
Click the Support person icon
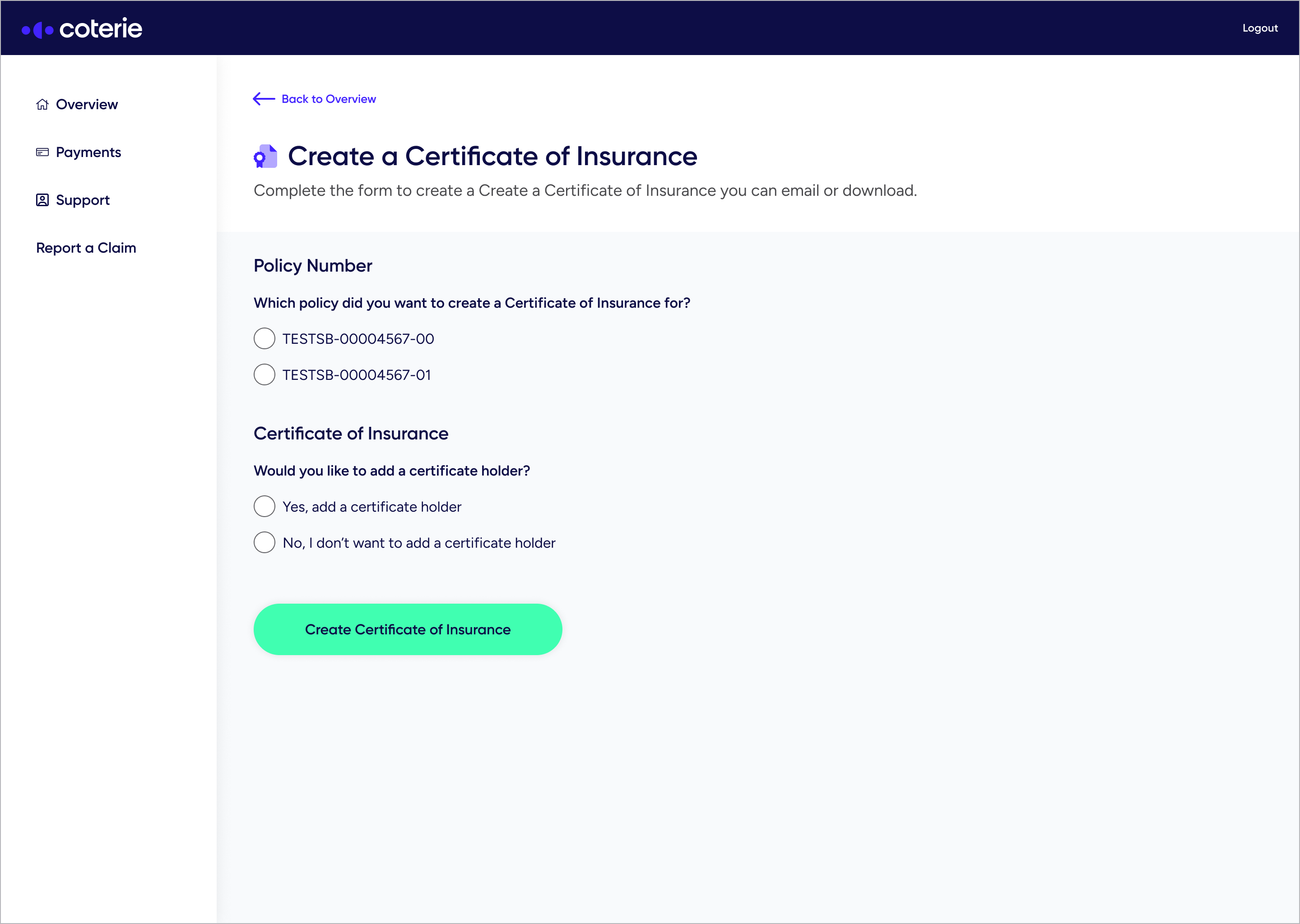pos(42,200)
